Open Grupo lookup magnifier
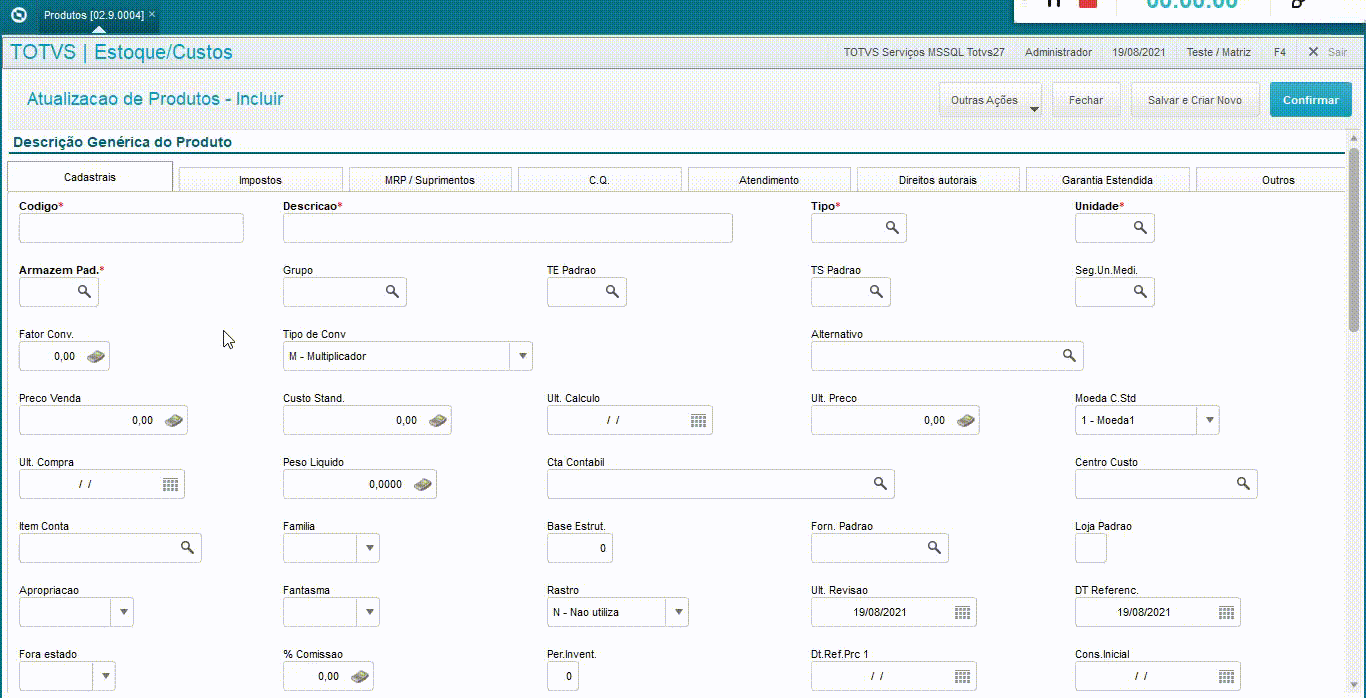 pyautogui.click(x=393, y=292)
